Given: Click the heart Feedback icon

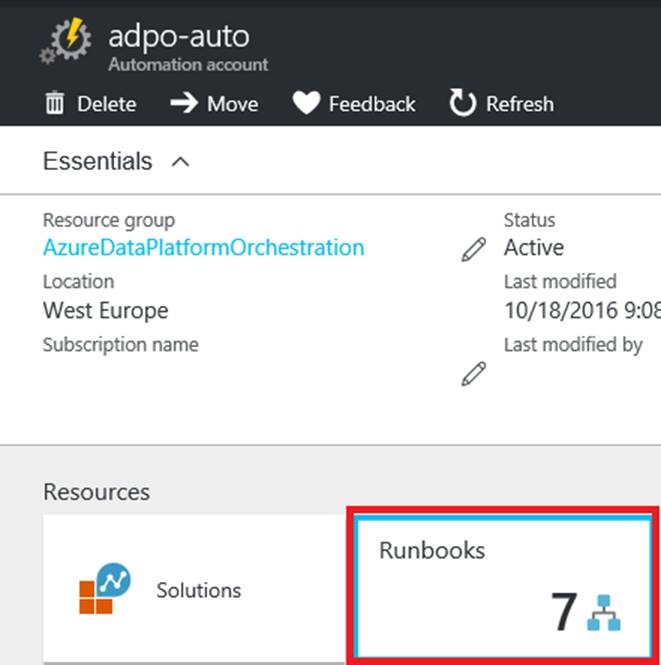Looking at the screenshot, I should (x=306, y=104).
